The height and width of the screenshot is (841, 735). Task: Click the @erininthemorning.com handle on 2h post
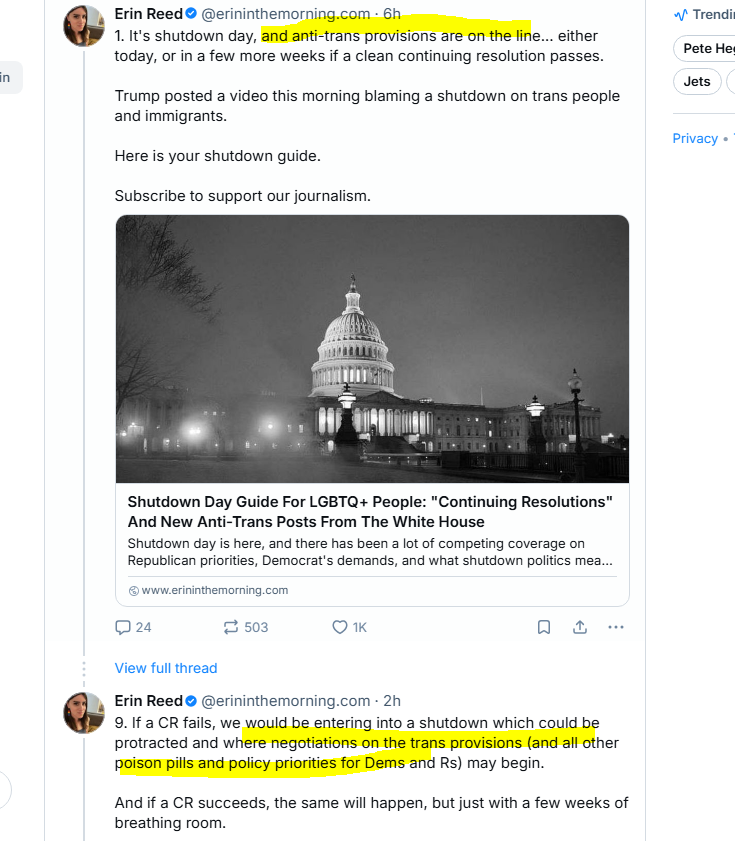tap(286, 701)
